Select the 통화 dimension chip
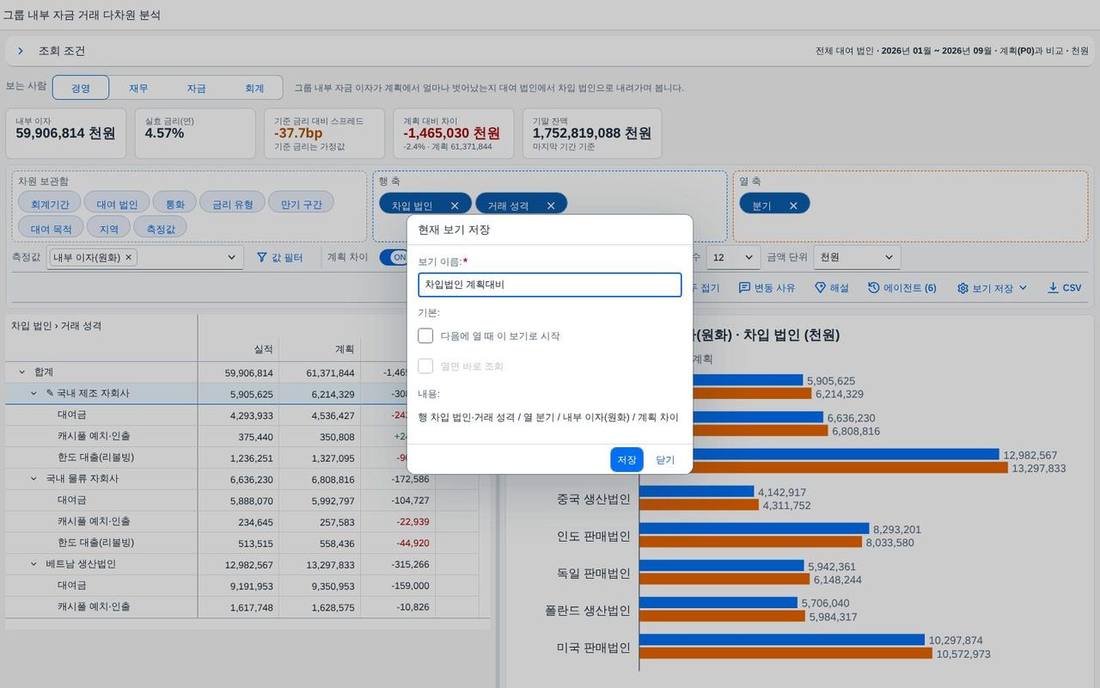 pyautogui.click(x=175, y=204)
